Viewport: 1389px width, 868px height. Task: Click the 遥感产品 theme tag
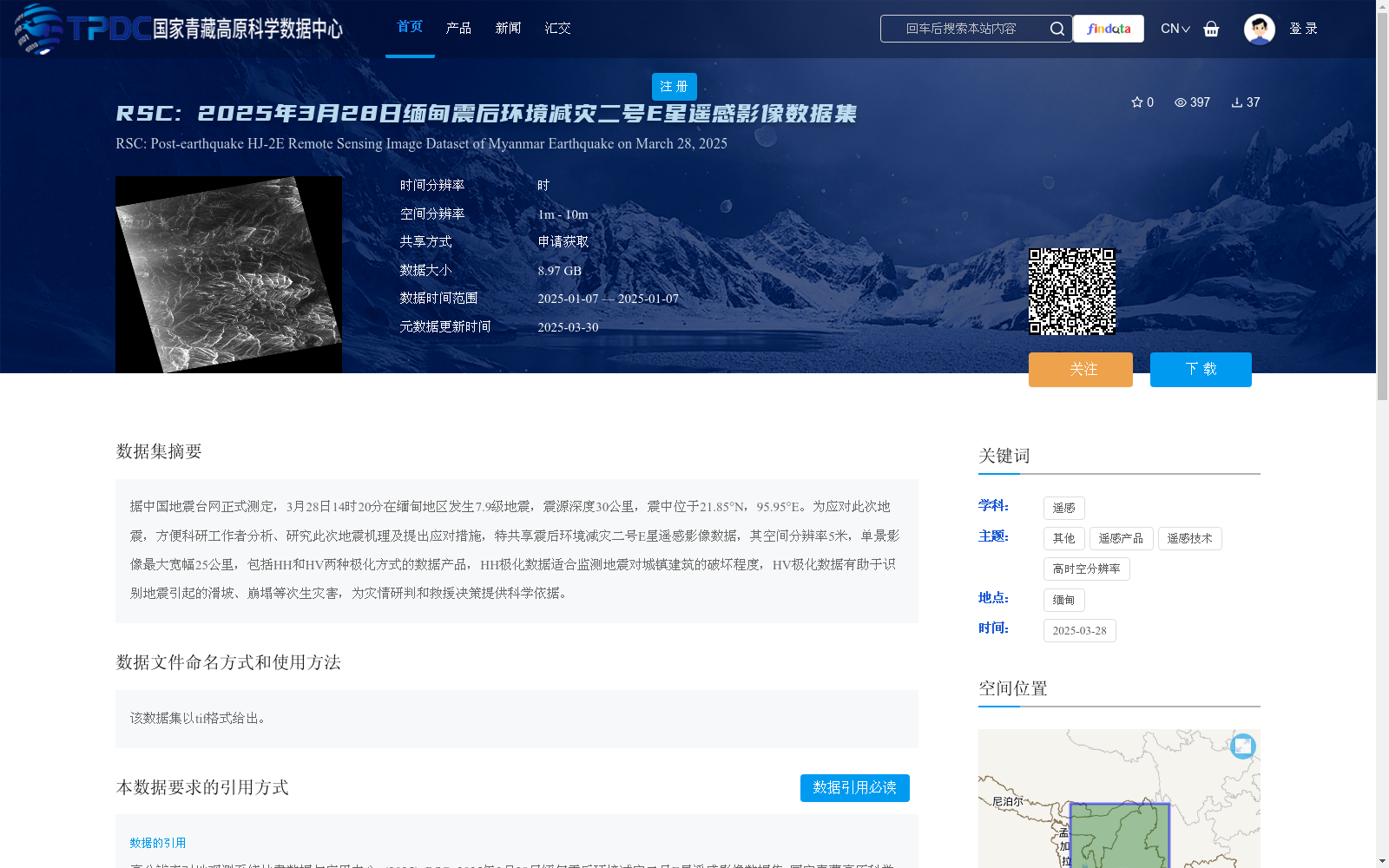1122,538
